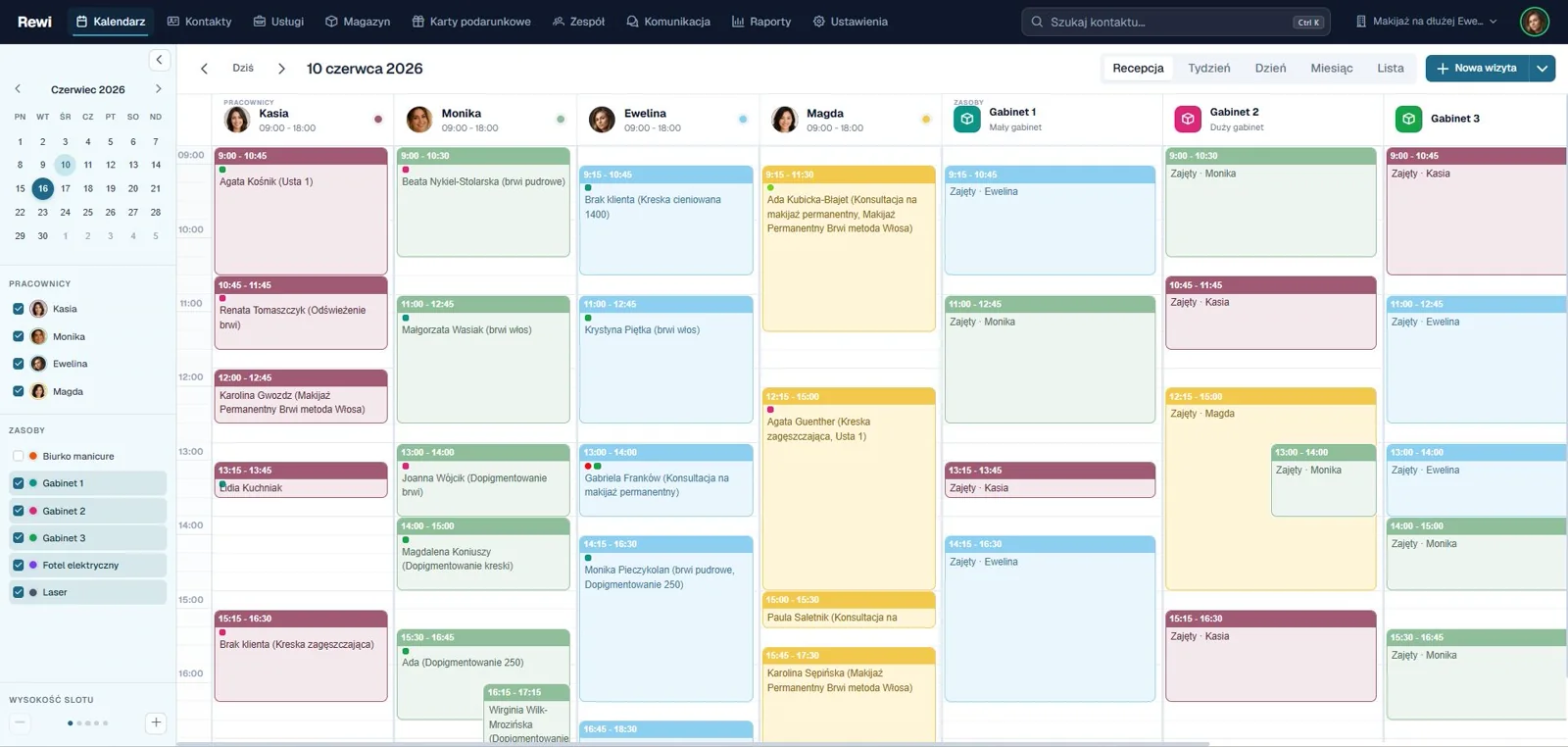Go to next day arrow
This screenshot has height=747, width=1568.
coord(281,69)
